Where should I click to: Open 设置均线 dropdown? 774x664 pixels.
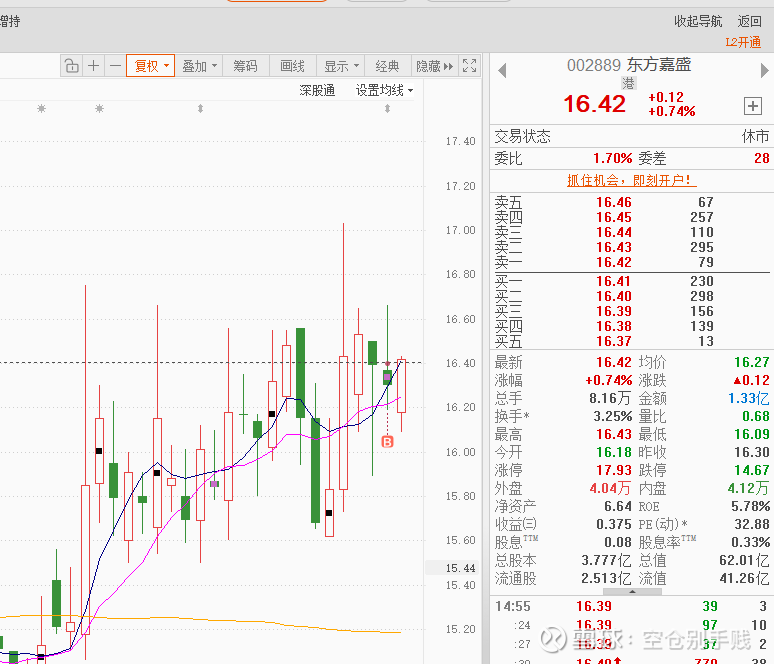coord(384,90)
